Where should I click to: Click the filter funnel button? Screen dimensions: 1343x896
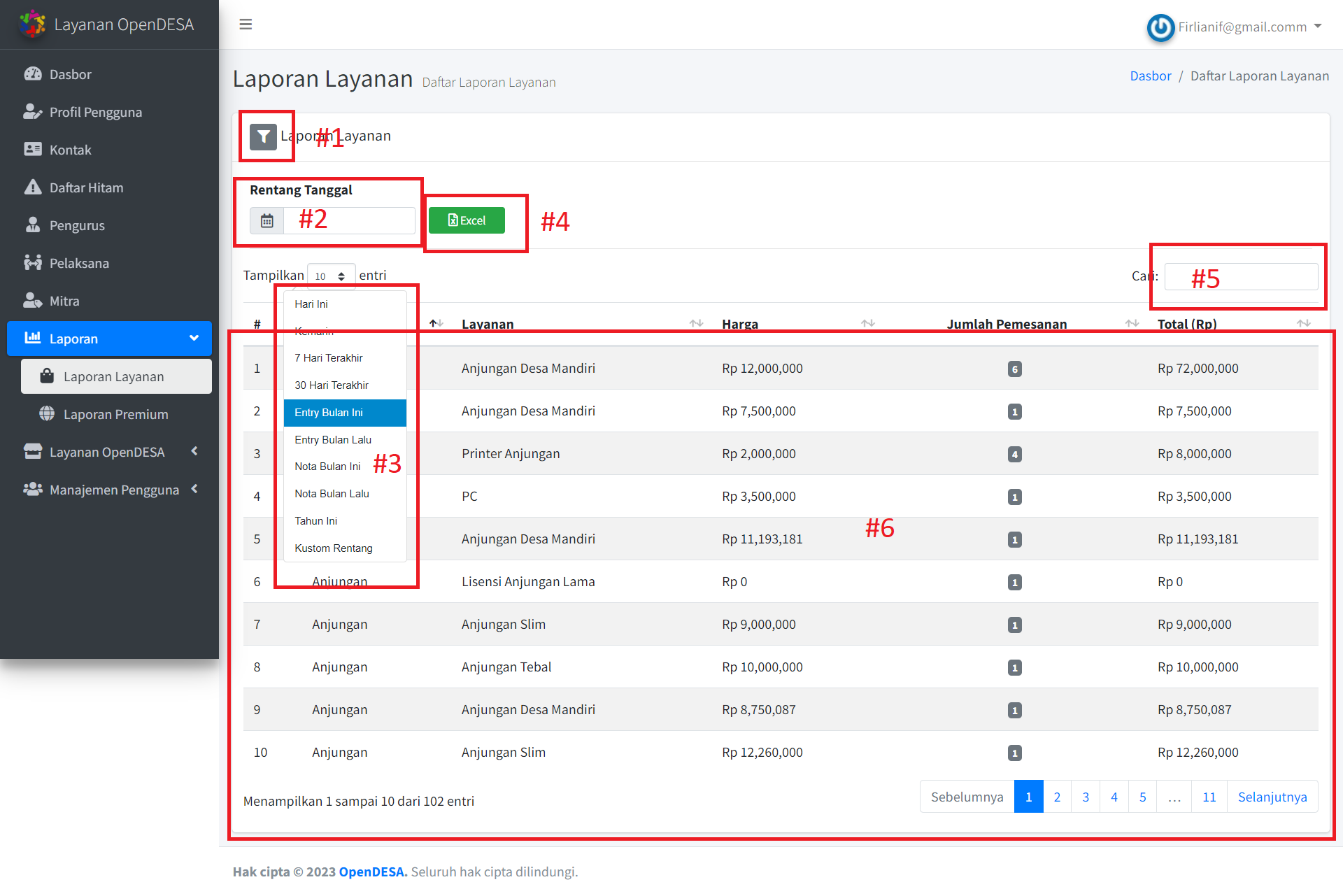tap(264, 136)
